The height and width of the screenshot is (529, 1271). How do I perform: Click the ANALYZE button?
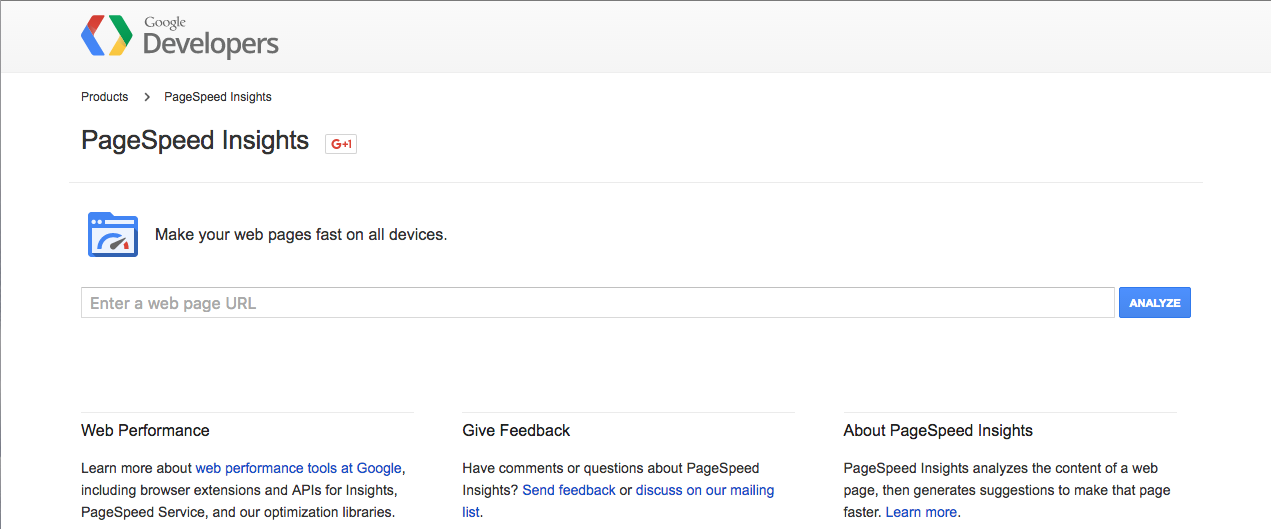click(x=1155, y=303)
